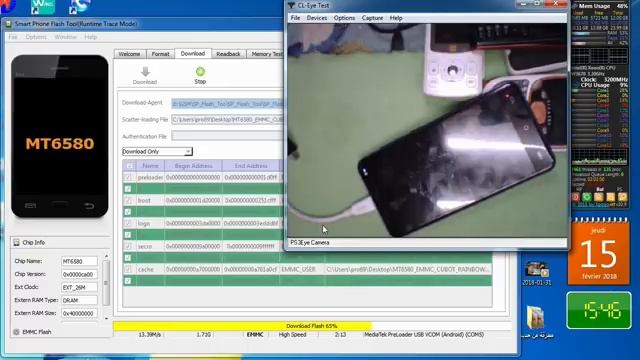The width and height of the screenshot is (640, 360).
Task: Click the Extern RAM Size field value
Action: pyautogui.click(x=79, y=313)
